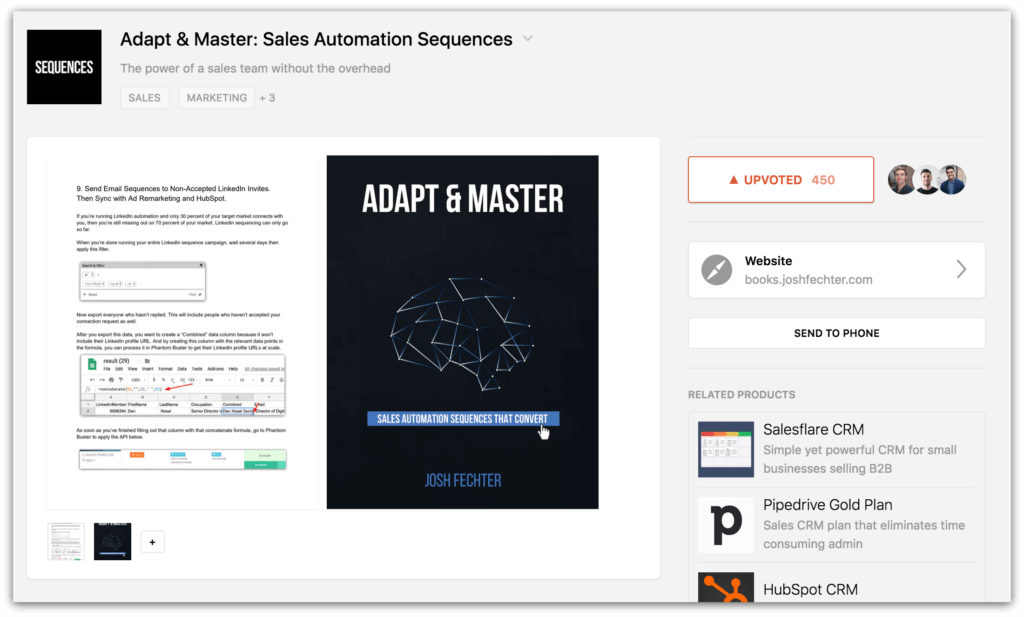The width and height of the screenshot is (1024, 617).
Task: Click the RELATED PRODUCTS heading
Action: pos(741,395)
